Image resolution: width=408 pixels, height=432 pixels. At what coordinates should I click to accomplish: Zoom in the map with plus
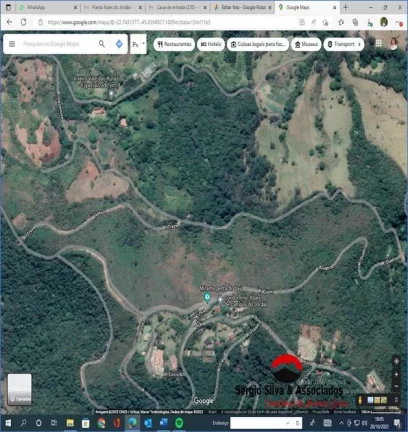[396, 375]
